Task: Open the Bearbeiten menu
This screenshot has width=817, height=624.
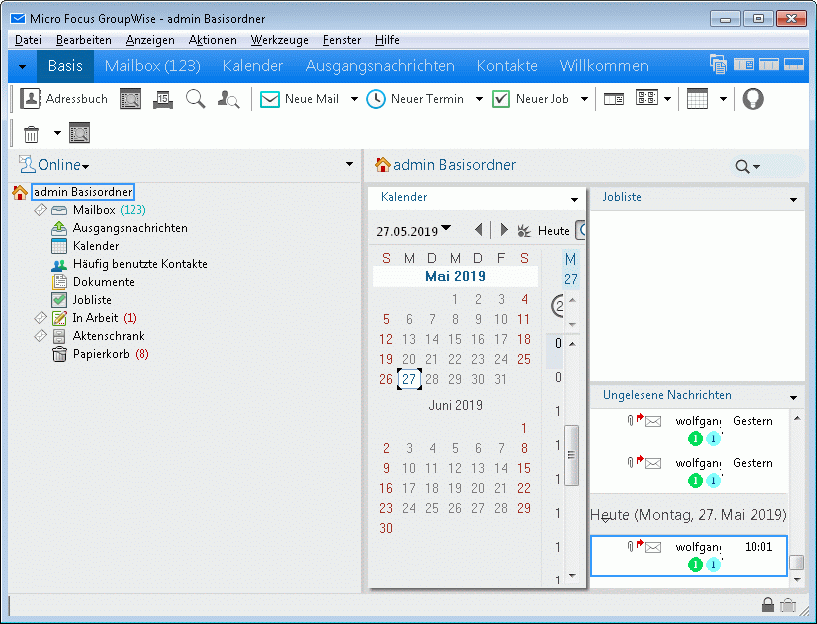Action: click(83, 40)
